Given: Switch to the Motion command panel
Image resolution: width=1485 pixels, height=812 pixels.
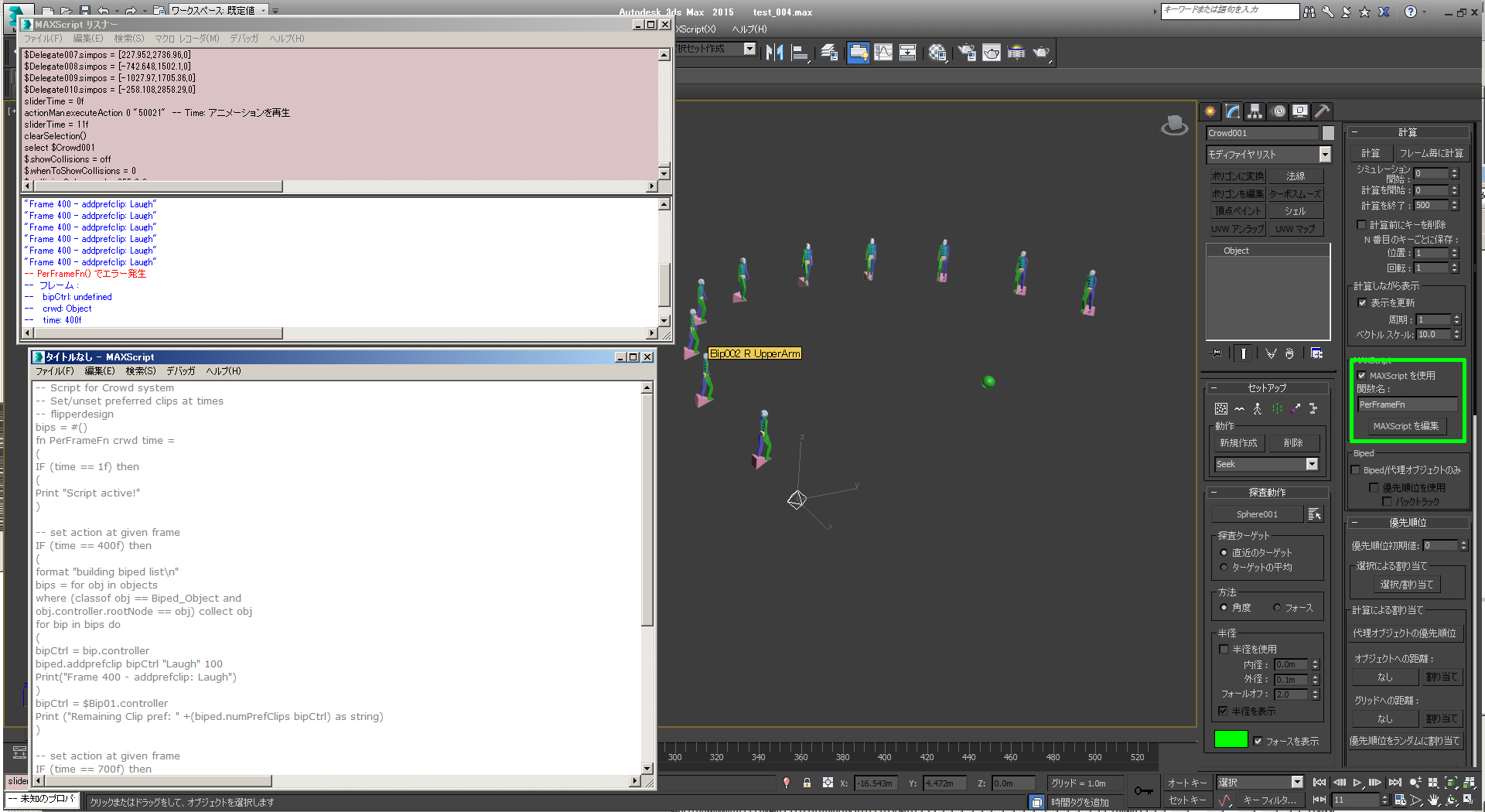Looking at the screenshot, I should pyautogui.click(x=1278, y=111).
